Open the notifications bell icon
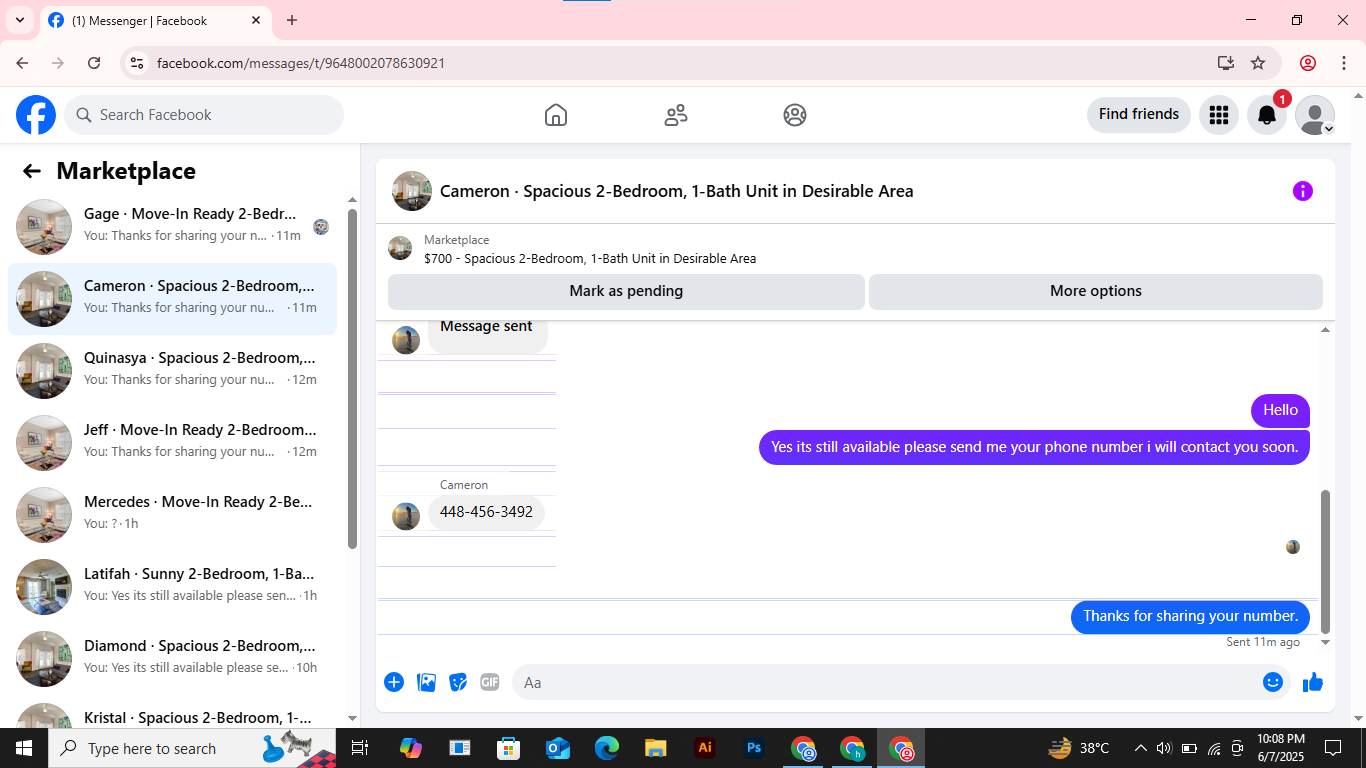The image size is (1366, 768). 1267,115
